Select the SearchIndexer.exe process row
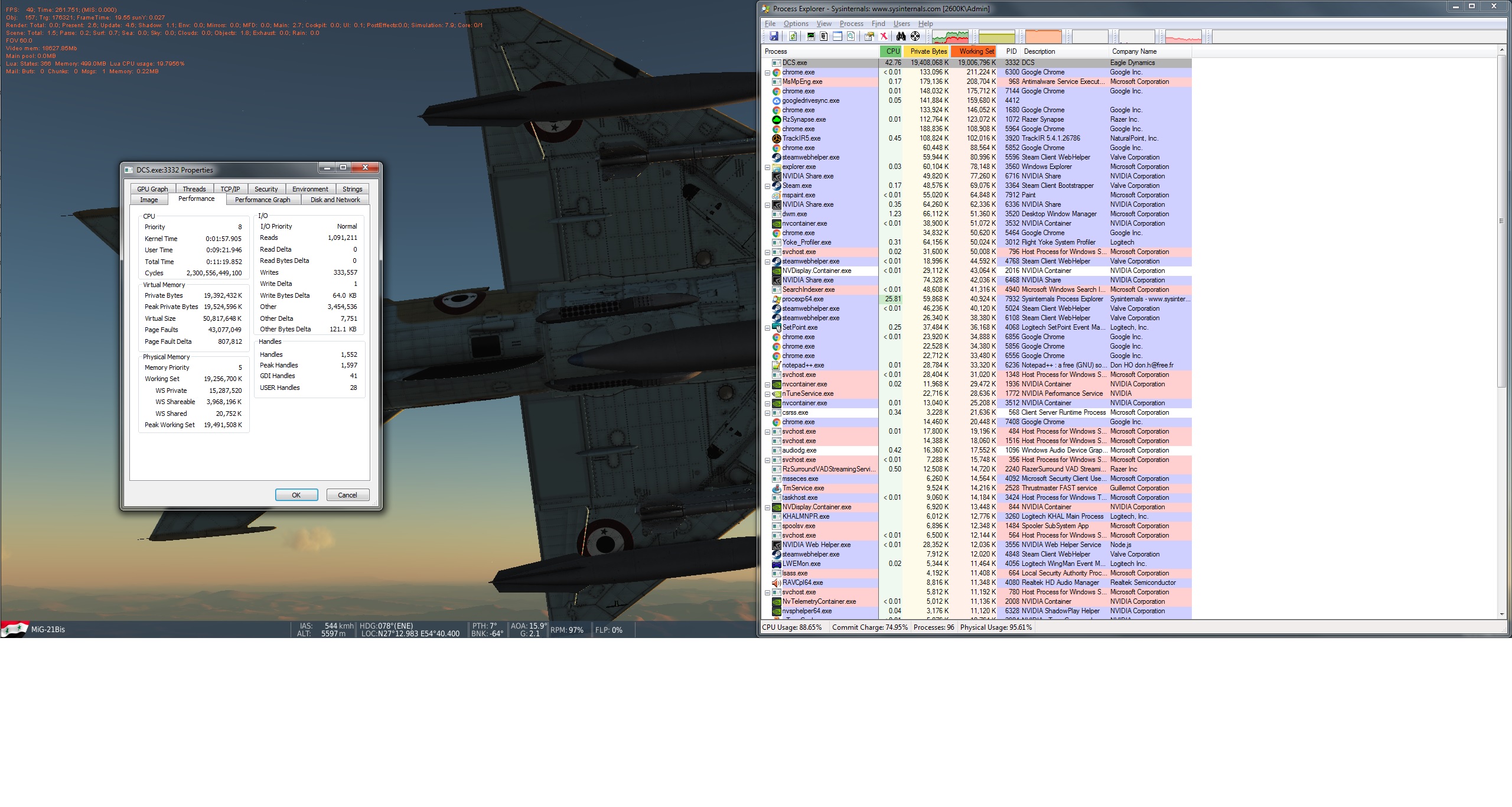 tap(977, 289)
